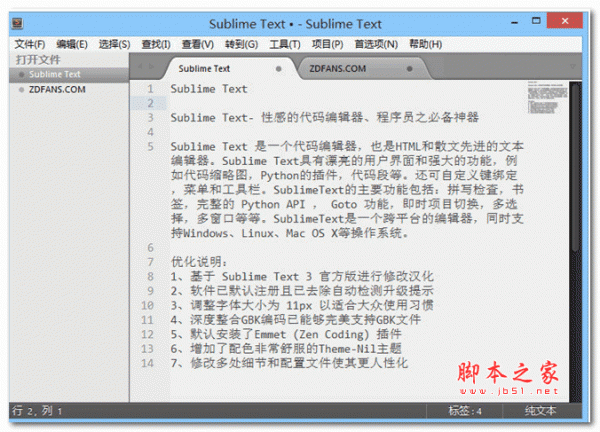Click the Sublime Text app icon in title bar
Image resolution: width=600 pixels, height=432 pixels.
pyautogui.click(x=18, y=24)
